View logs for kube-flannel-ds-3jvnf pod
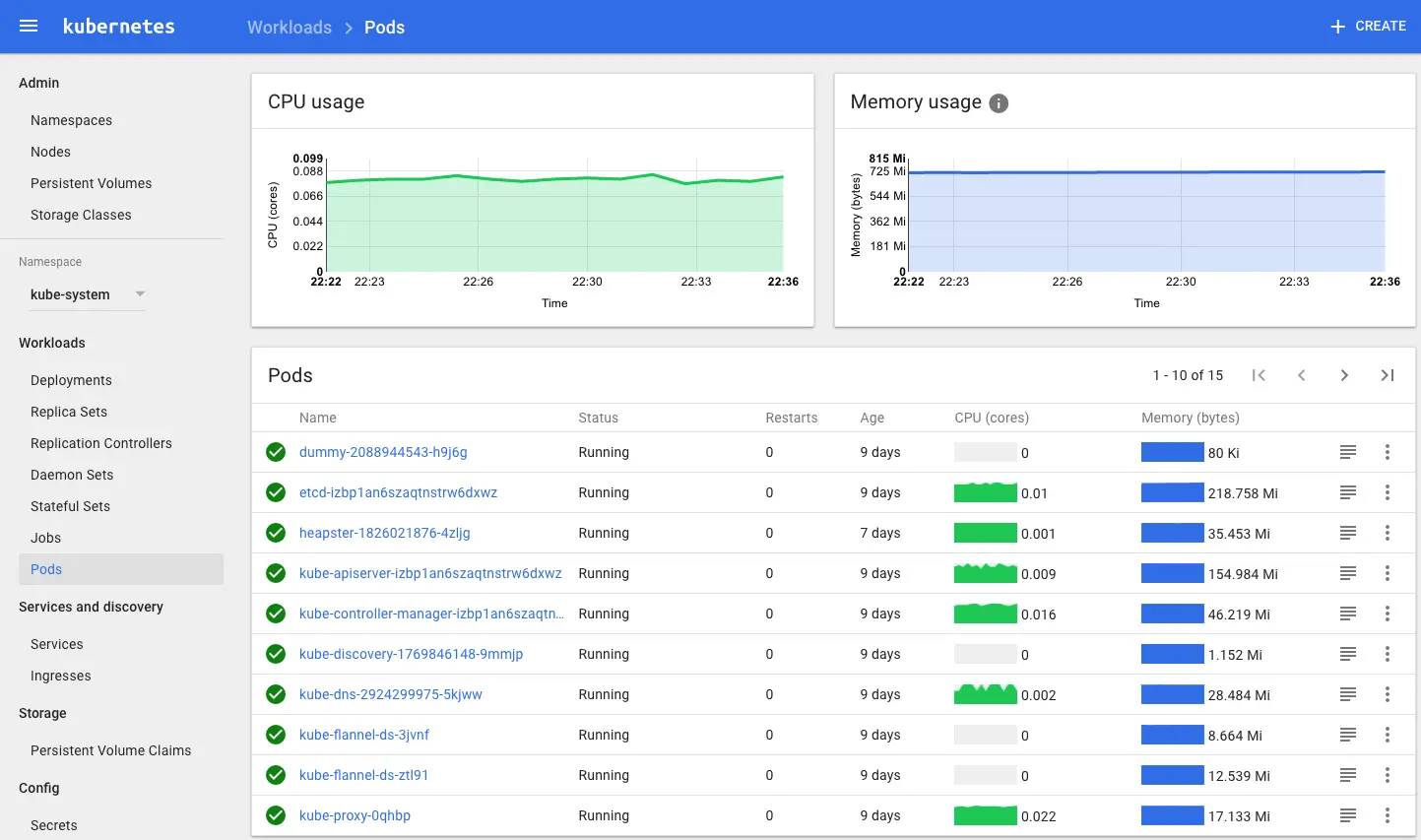 point(1348,735)
